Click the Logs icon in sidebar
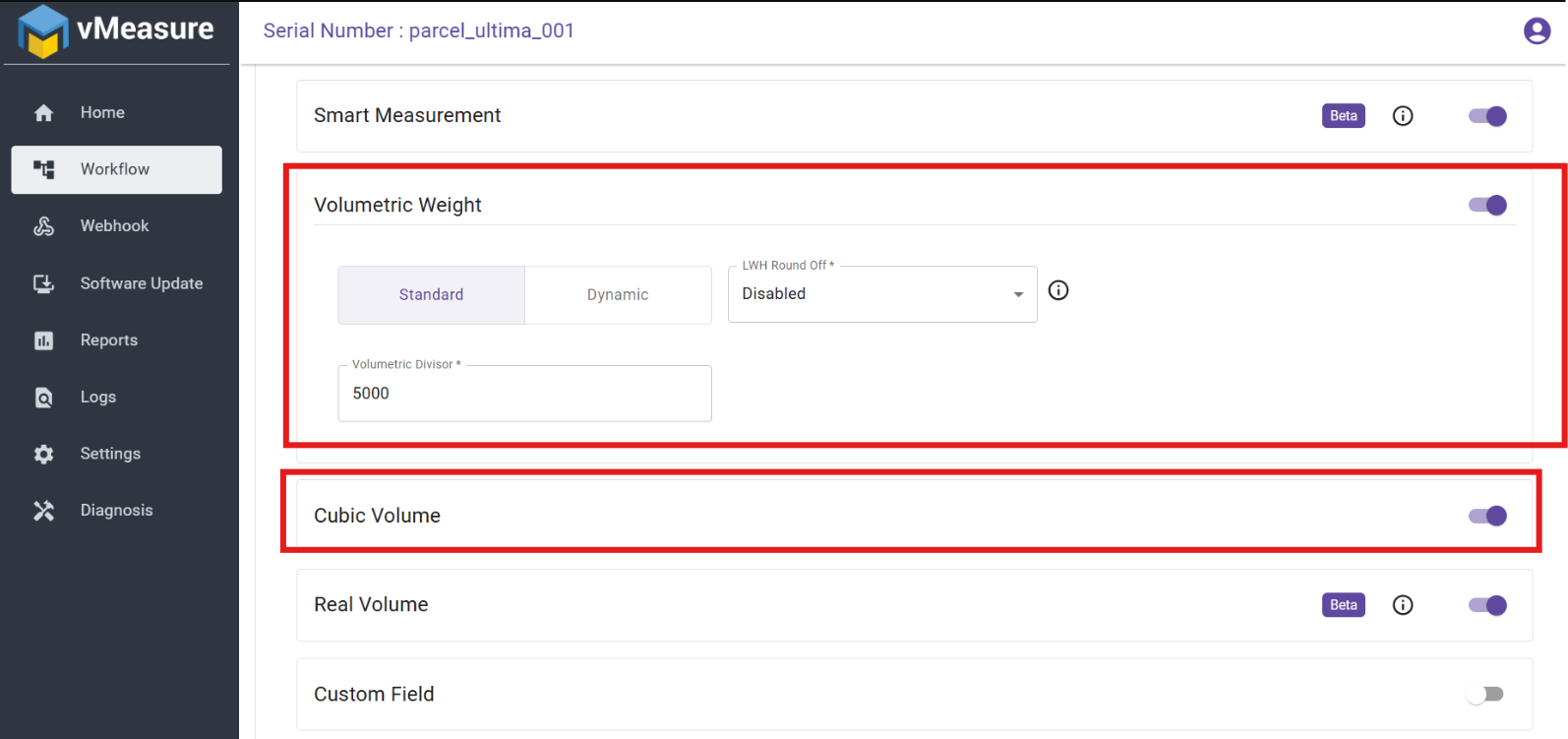 [x=43, y=398]
